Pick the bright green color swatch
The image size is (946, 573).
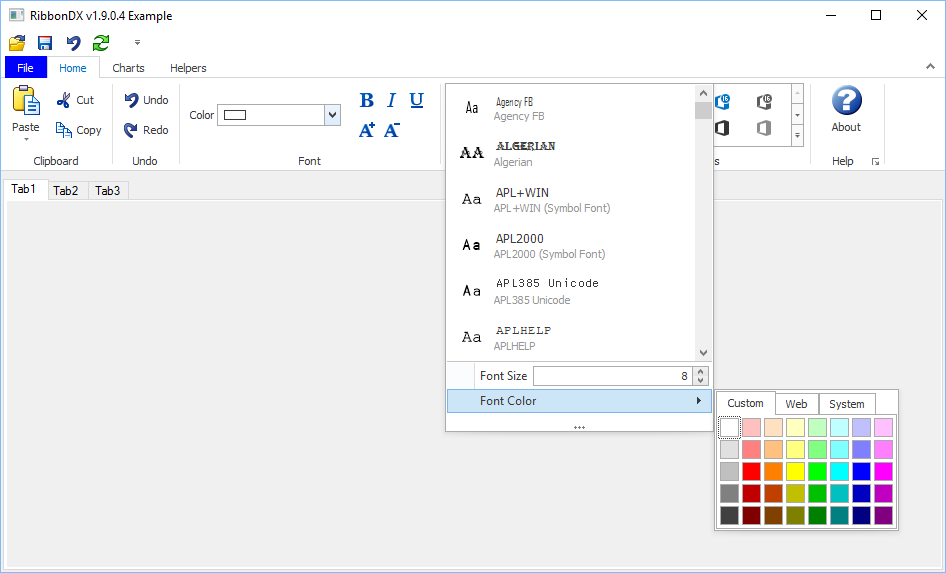(817, 471)
